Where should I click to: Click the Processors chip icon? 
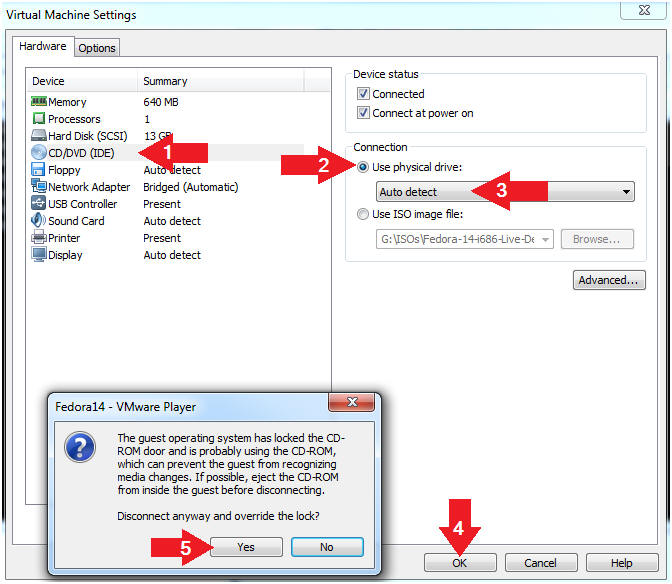click(39, 118)
